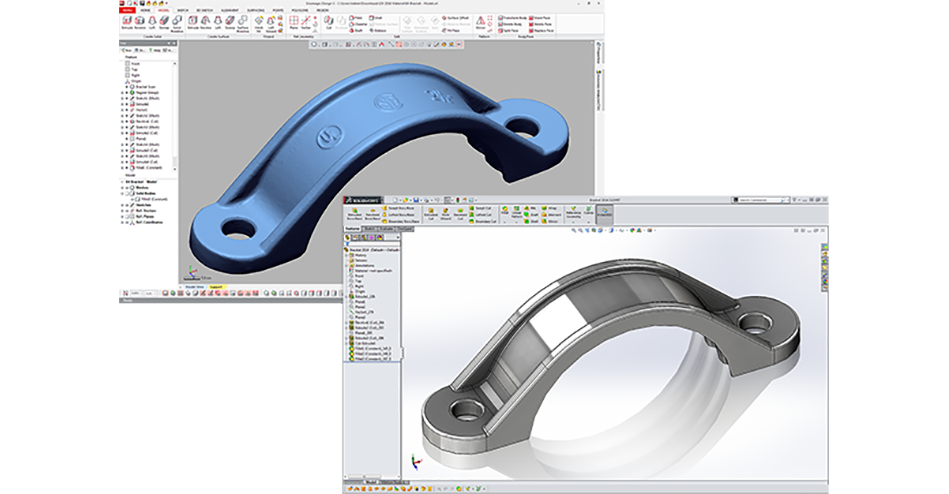Expand the Annotations folder in SolidWorks tree
The height and width of the screenshot is (494, 949).
click(347, 265)
